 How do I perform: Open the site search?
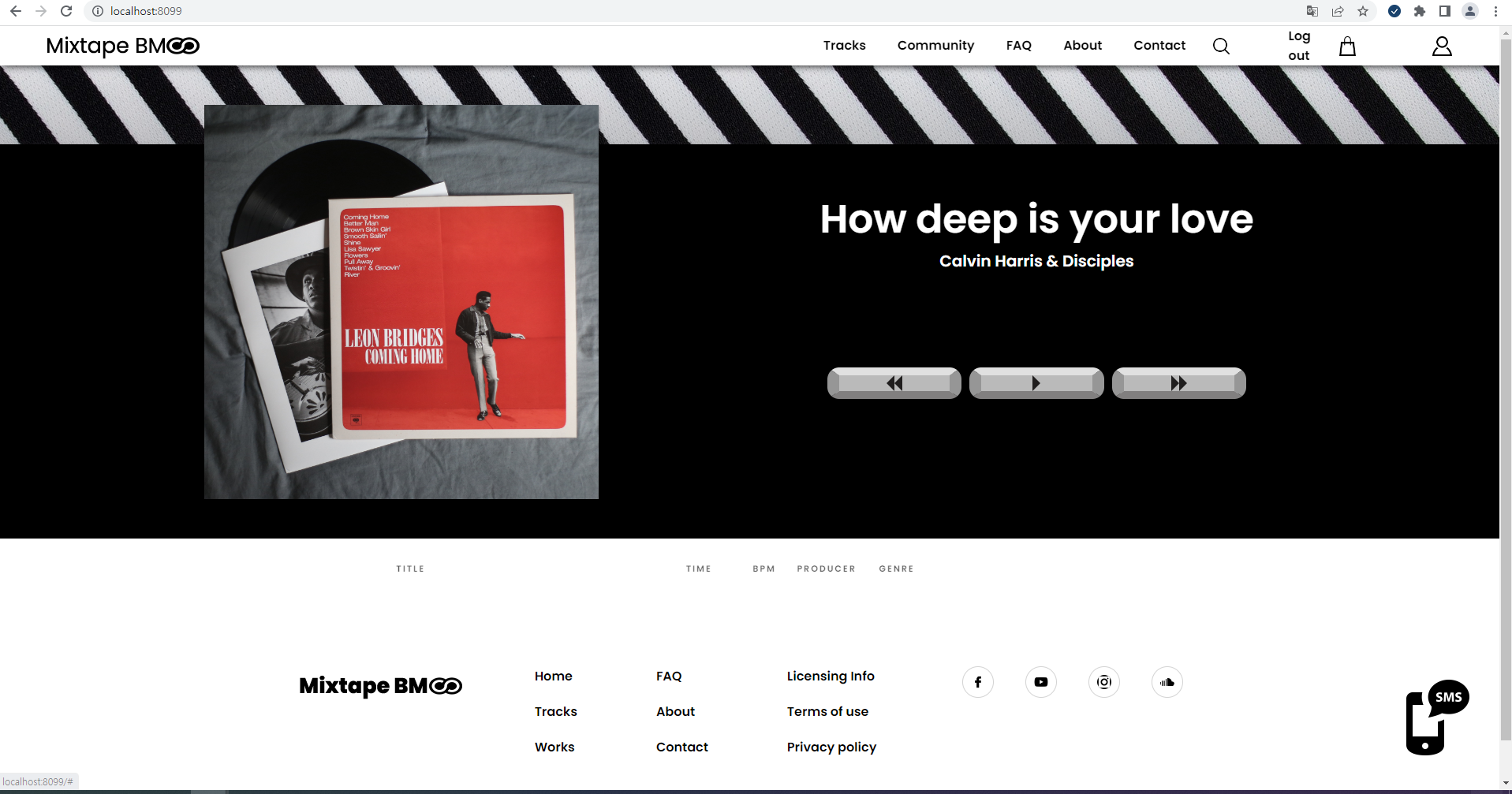[1220, 46]
